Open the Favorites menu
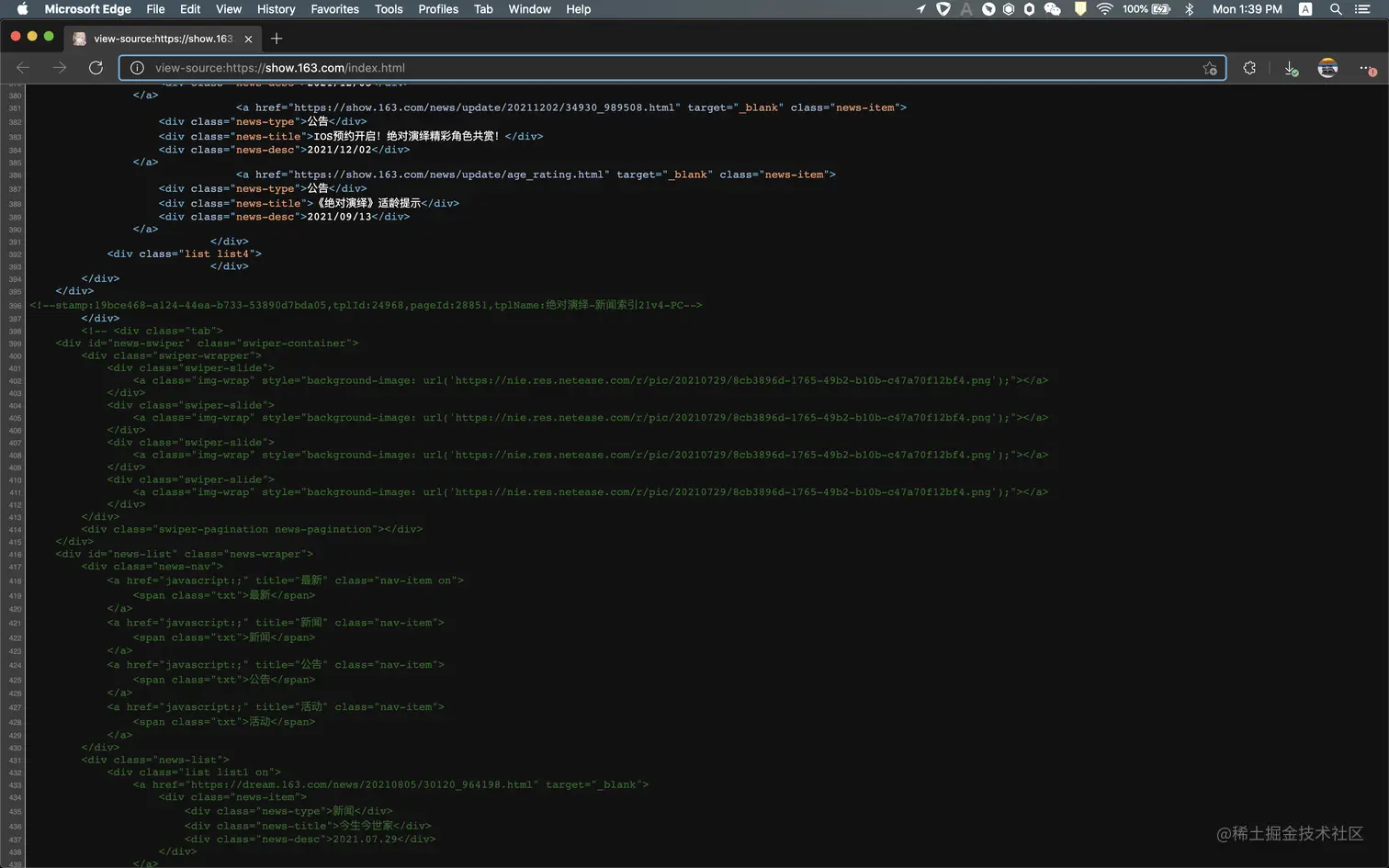Viewport: 1389px width, 868px height. [334, 9]
